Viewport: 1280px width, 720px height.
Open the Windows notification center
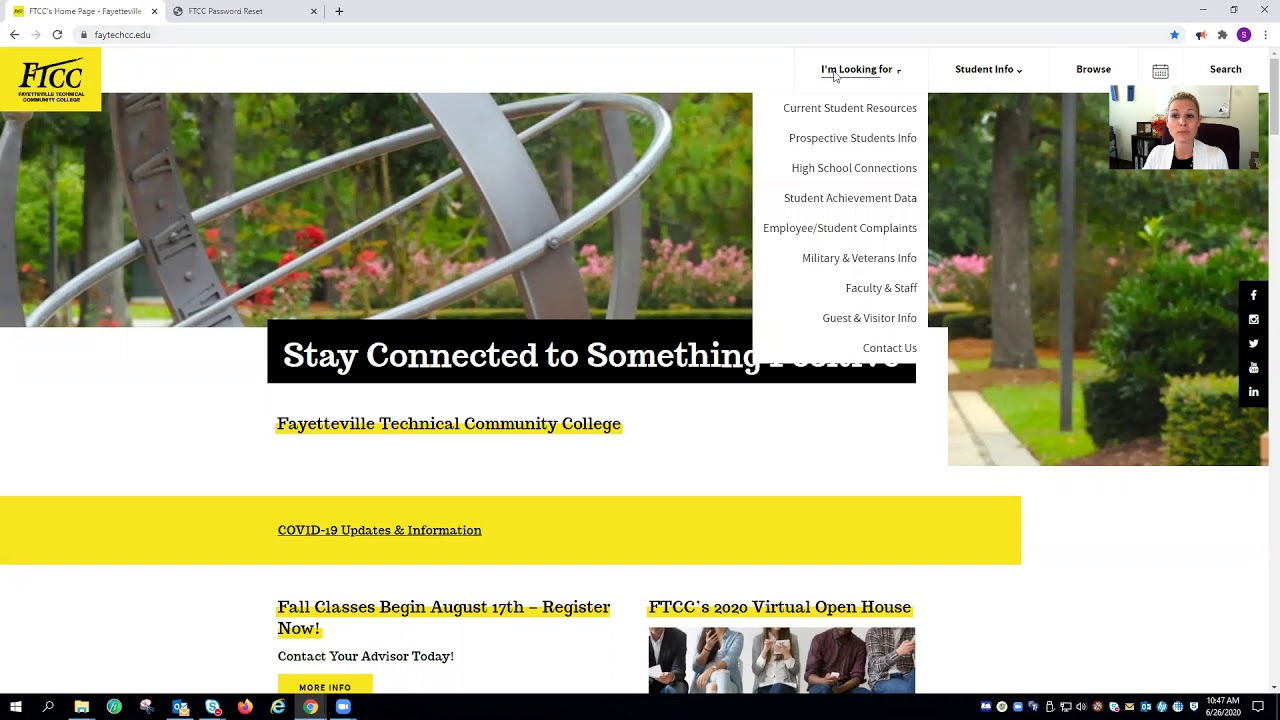pyautogui.click(x=1258, y=707)
